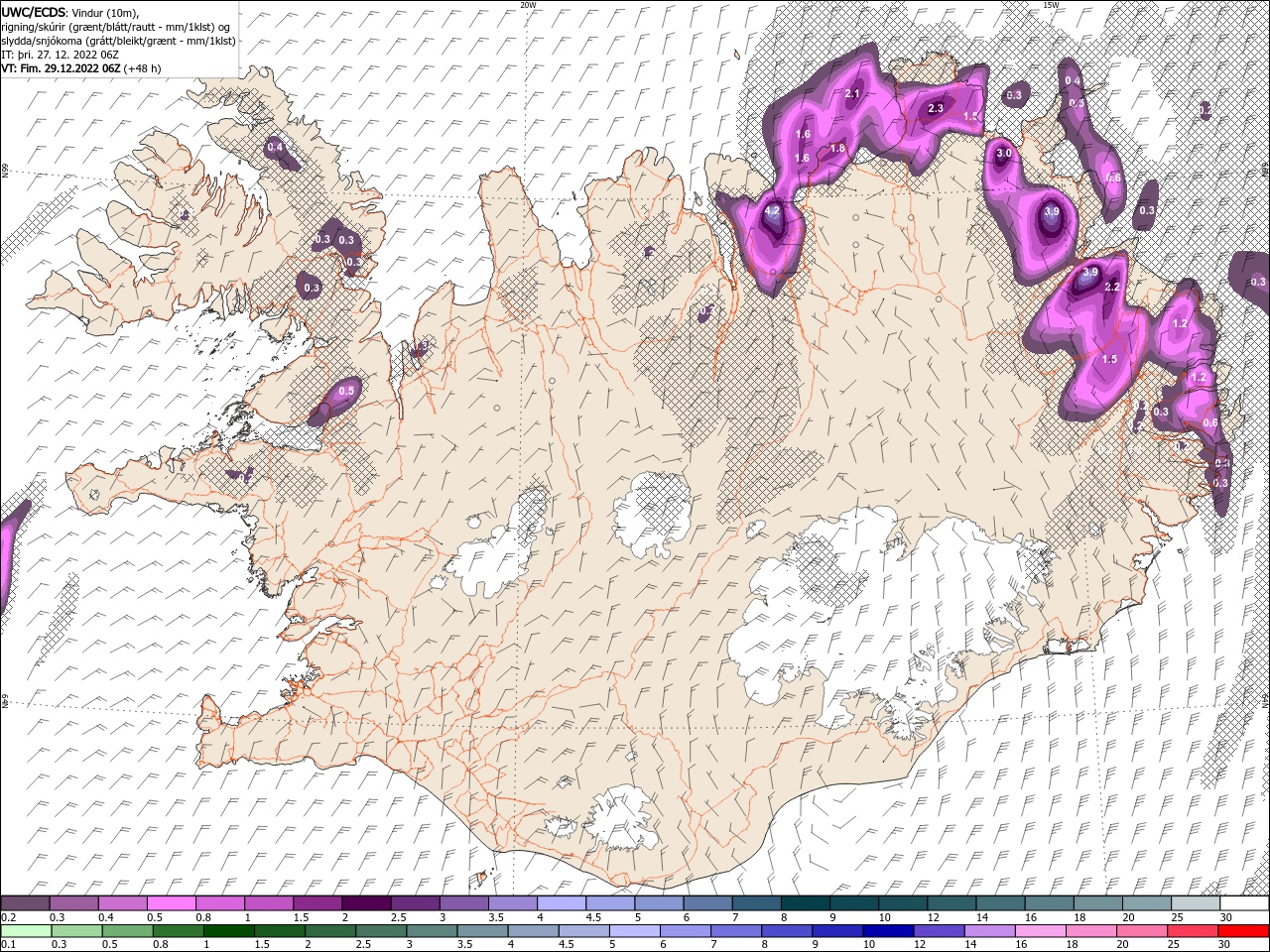Click the 2.3 precipitation value on map
This screenshot has height=952, width=1270.
click(x=936, y=108)
